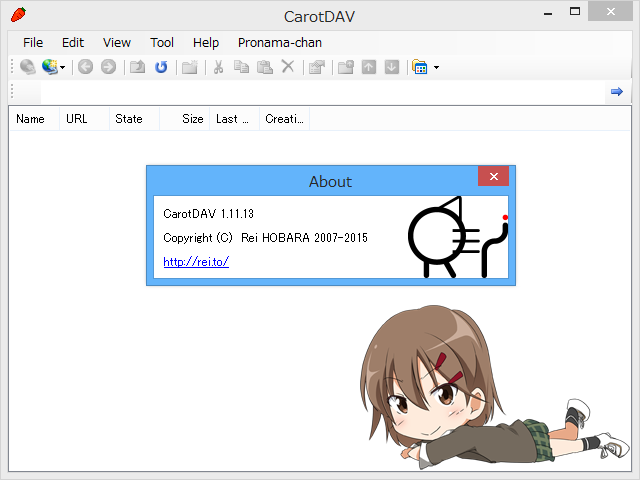This screenshot has width=640, height=480.
Task: Sort by the State column header
Action: pyautogui.click(x=134, y=119)
